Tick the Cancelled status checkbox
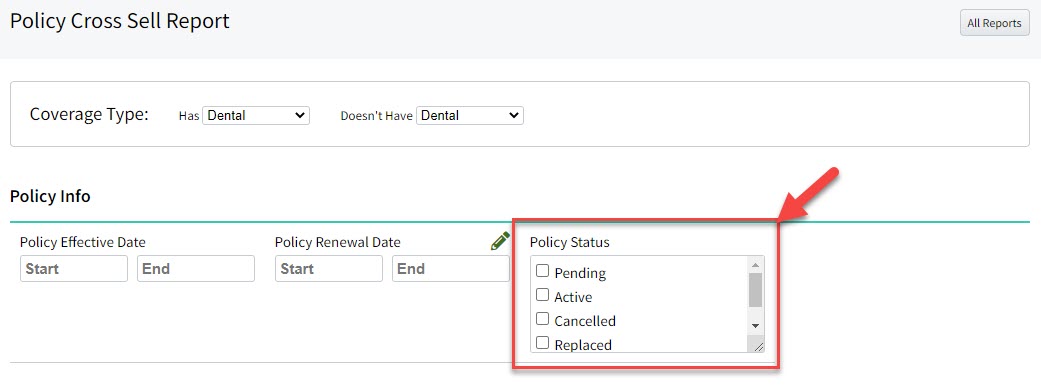 (x=542, y=319)
